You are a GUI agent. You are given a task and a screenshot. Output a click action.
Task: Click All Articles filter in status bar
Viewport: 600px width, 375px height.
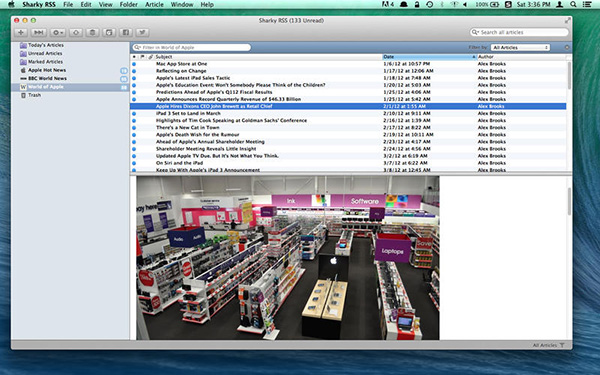(548, 345)
